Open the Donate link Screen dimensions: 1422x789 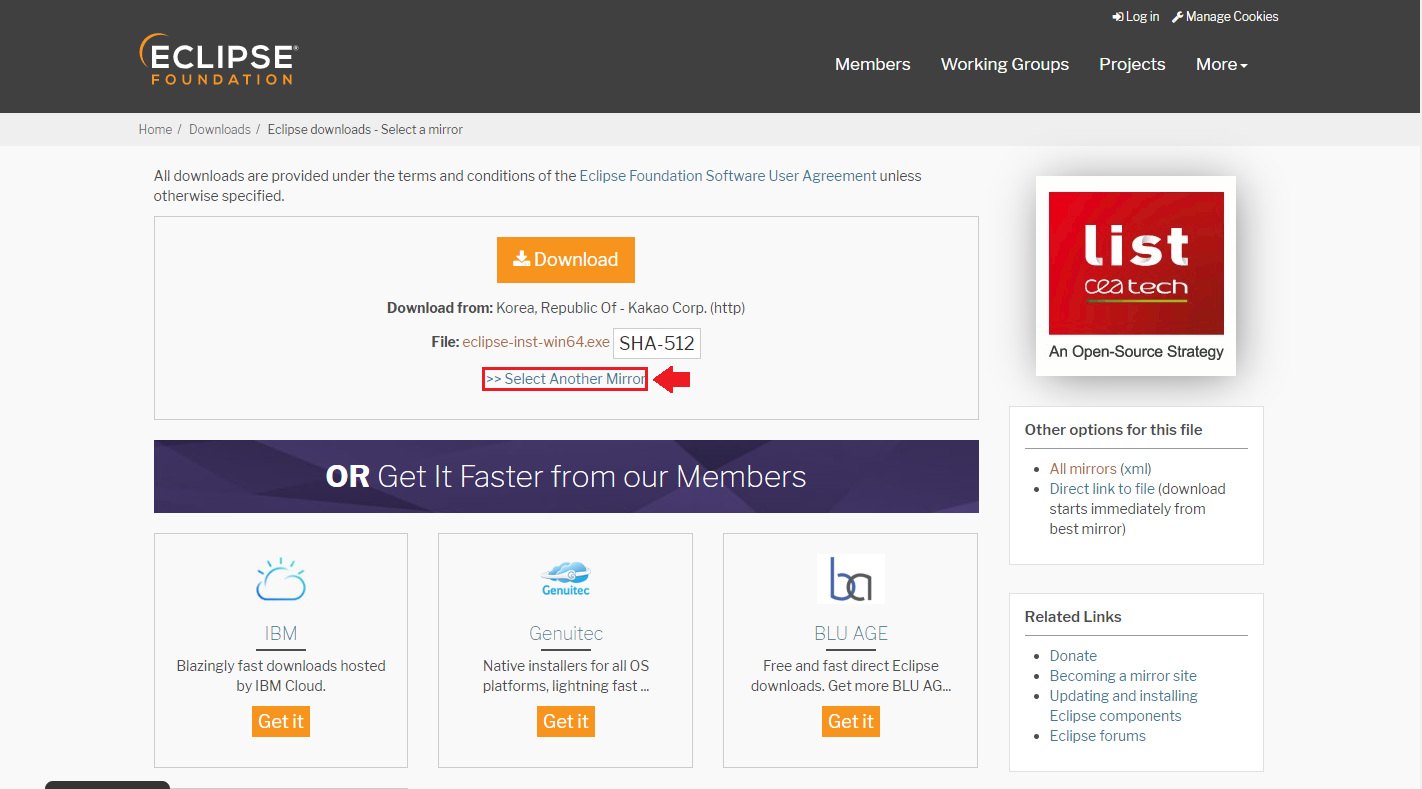(x=1073, y=656)
